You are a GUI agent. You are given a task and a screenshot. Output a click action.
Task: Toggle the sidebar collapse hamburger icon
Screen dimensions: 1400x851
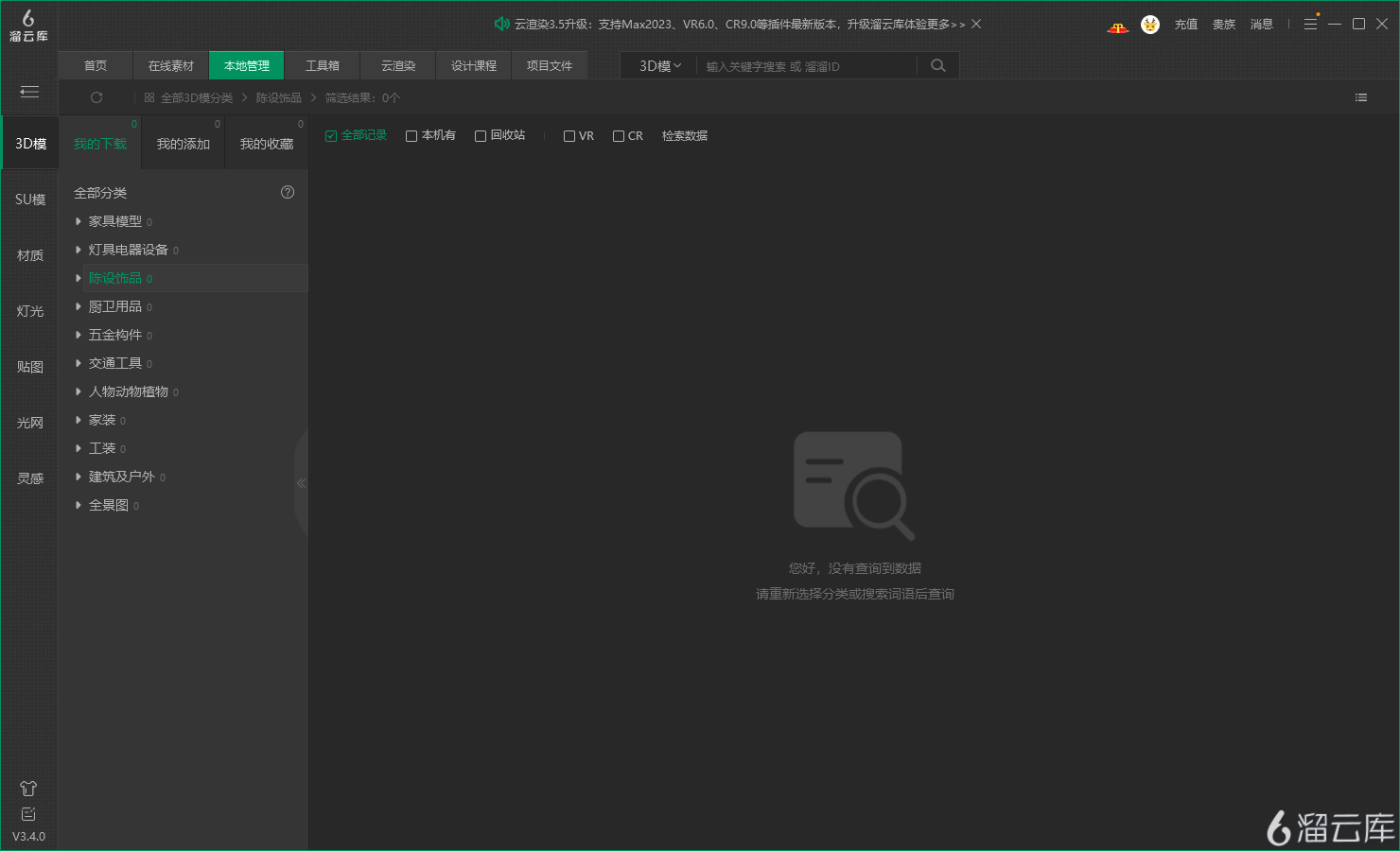click(x=29, y=92)
